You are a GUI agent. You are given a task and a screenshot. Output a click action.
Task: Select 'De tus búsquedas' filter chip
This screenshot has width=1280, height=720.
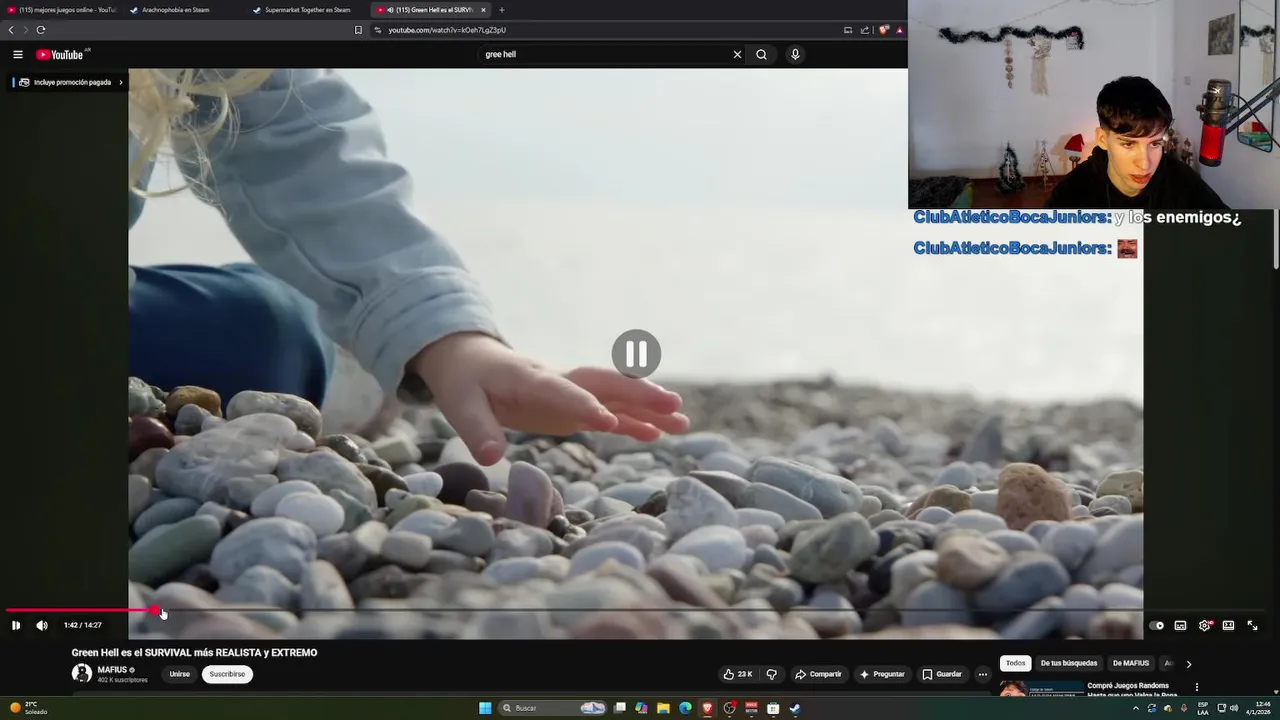tap(1069, 663)
